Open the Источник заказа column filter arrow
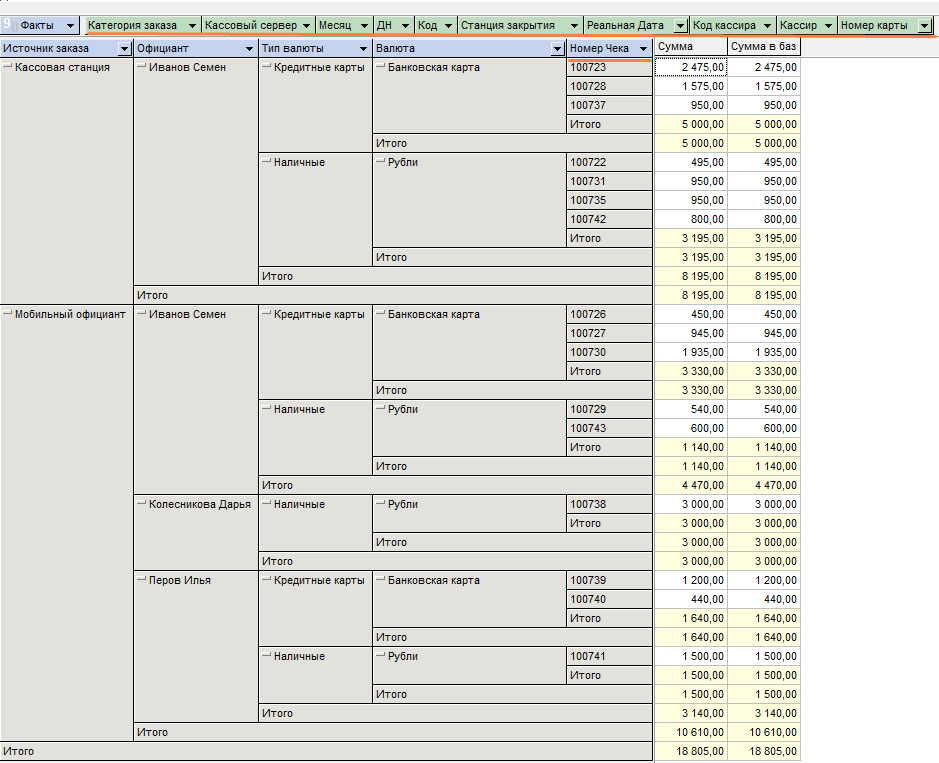 [x=124, y=48]
